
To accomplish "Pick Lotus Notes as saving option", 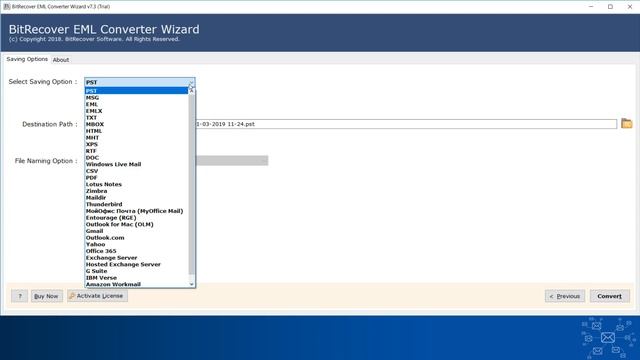I will (136, 184).
